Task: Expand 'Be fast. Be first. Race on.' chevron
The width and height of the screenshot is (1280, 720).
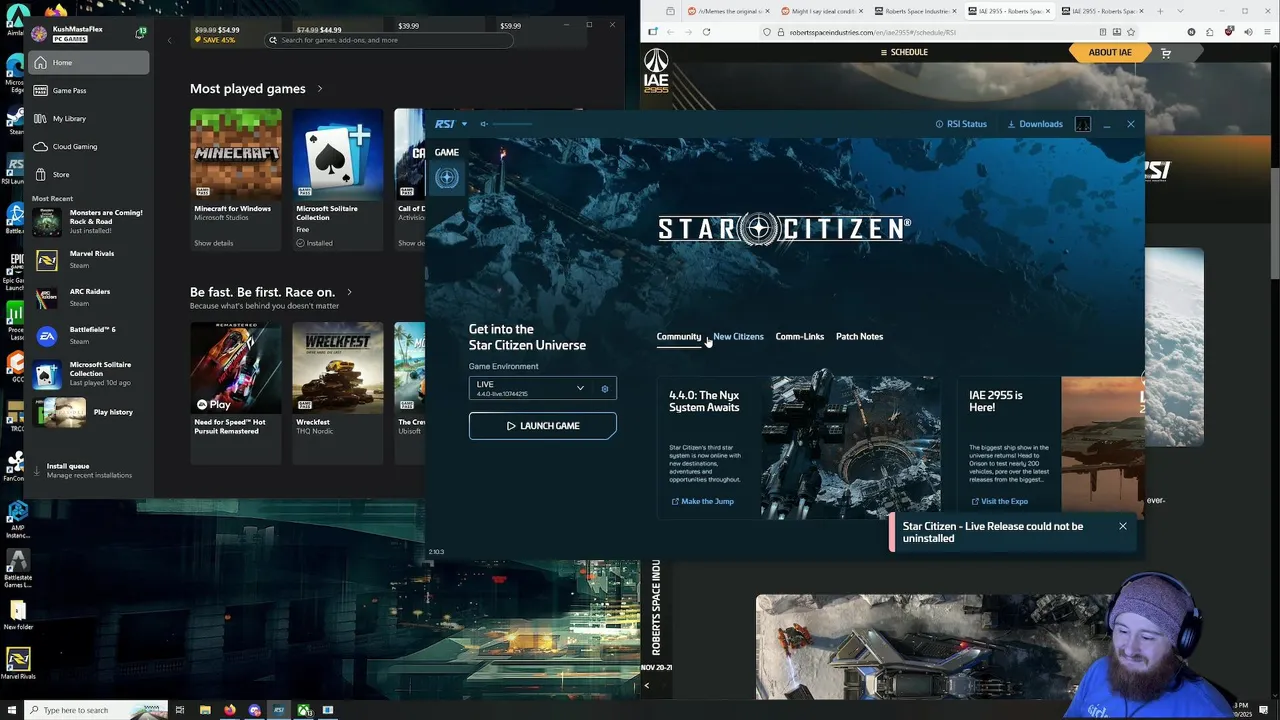Action: pyautogui.click(x=349, y=292)
